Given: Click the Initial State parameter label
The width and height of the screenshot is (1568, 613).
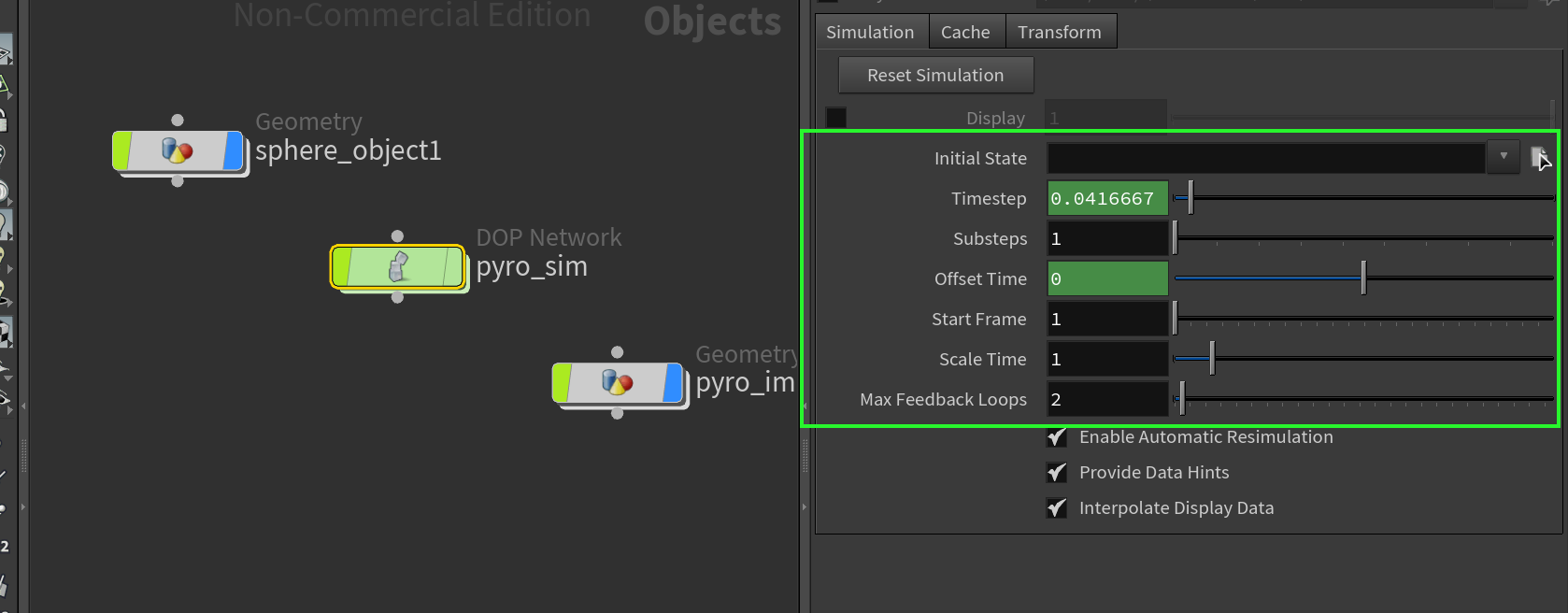Looking at the screenshot, I should [x=980, y=158].
